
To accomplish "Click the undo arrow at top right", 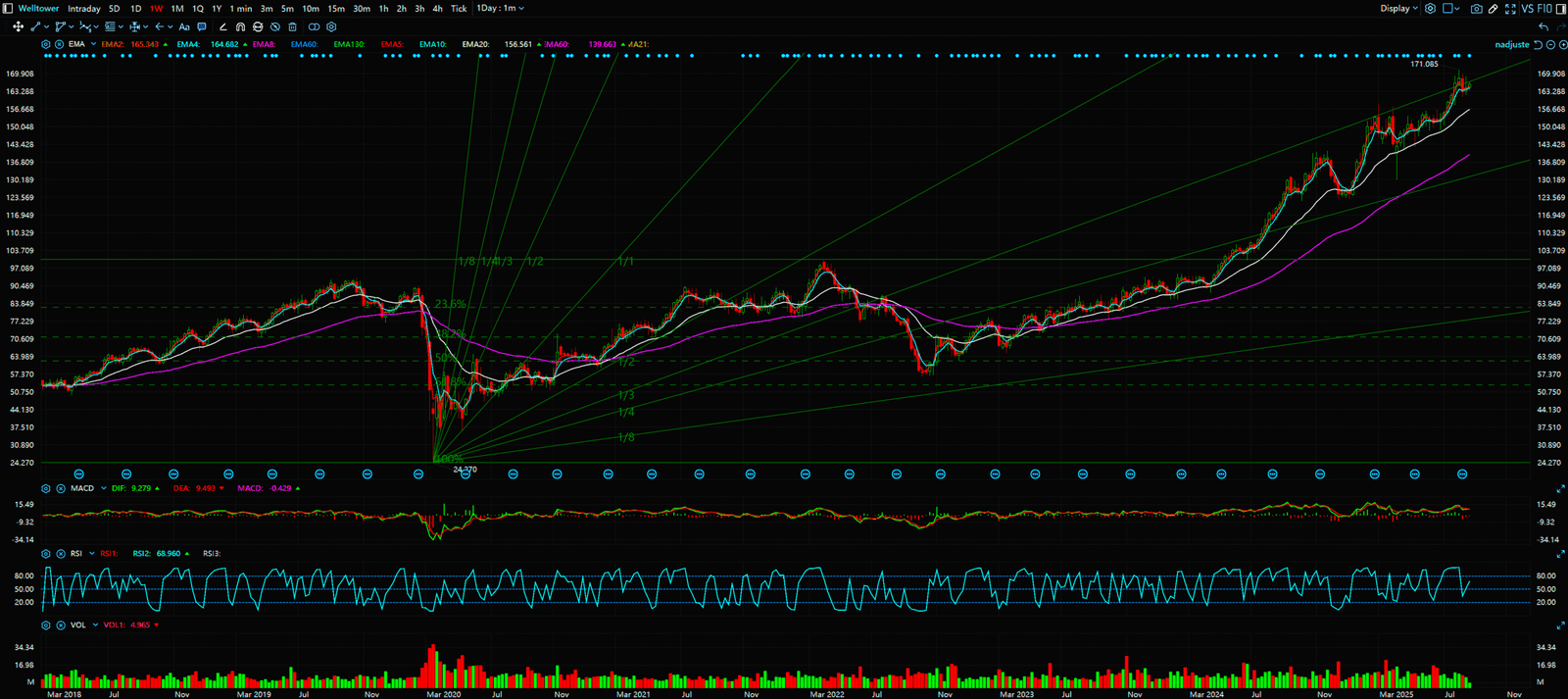I will point(1543,27).
